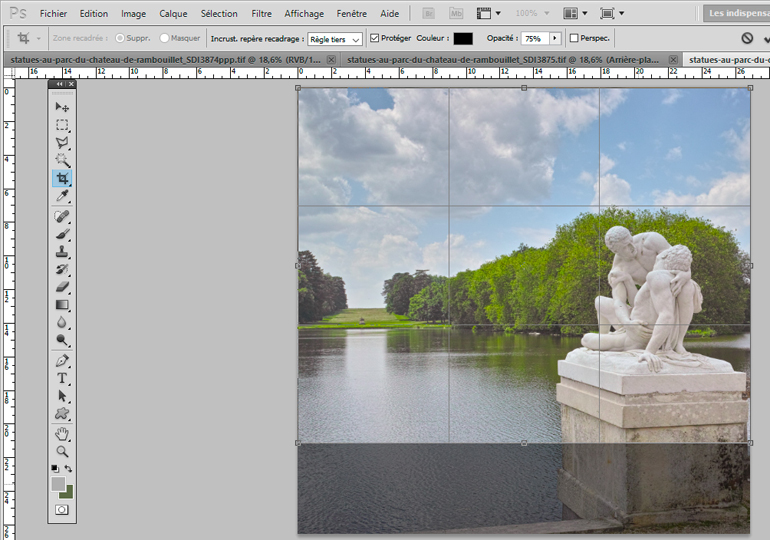Select the Crop tool in toolbox
Screen dimensions: 770x540
tap(62, 178)
